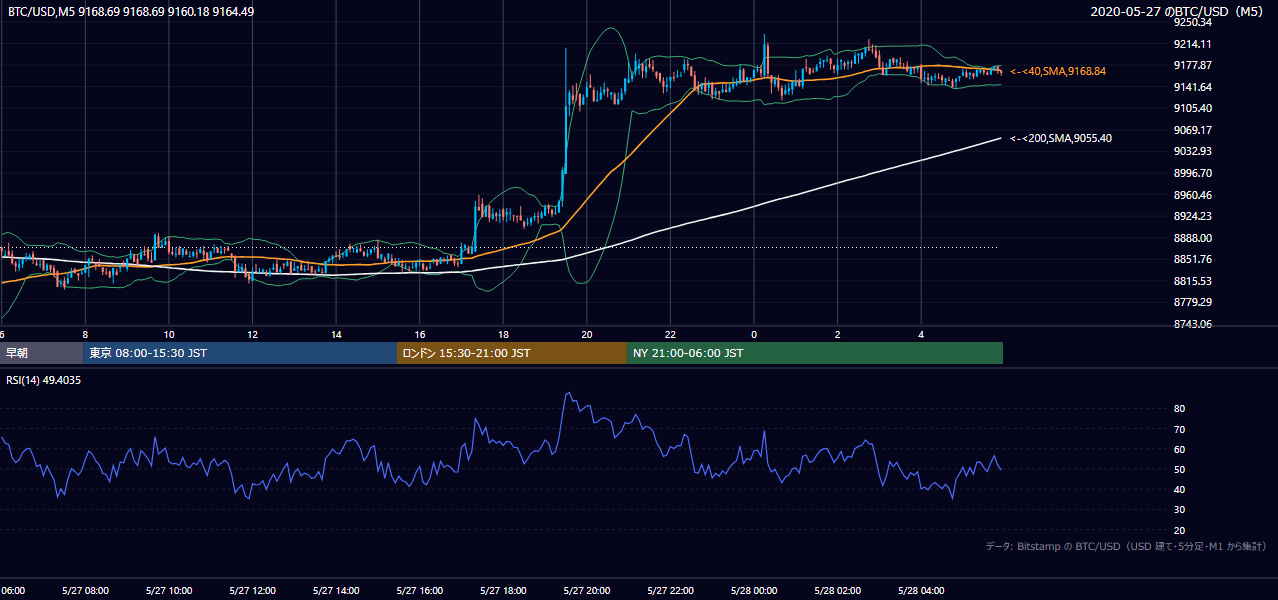Click the 5/27 08:00 date axis label
This screenshot has height=600, width=1278.
point(84,590)
